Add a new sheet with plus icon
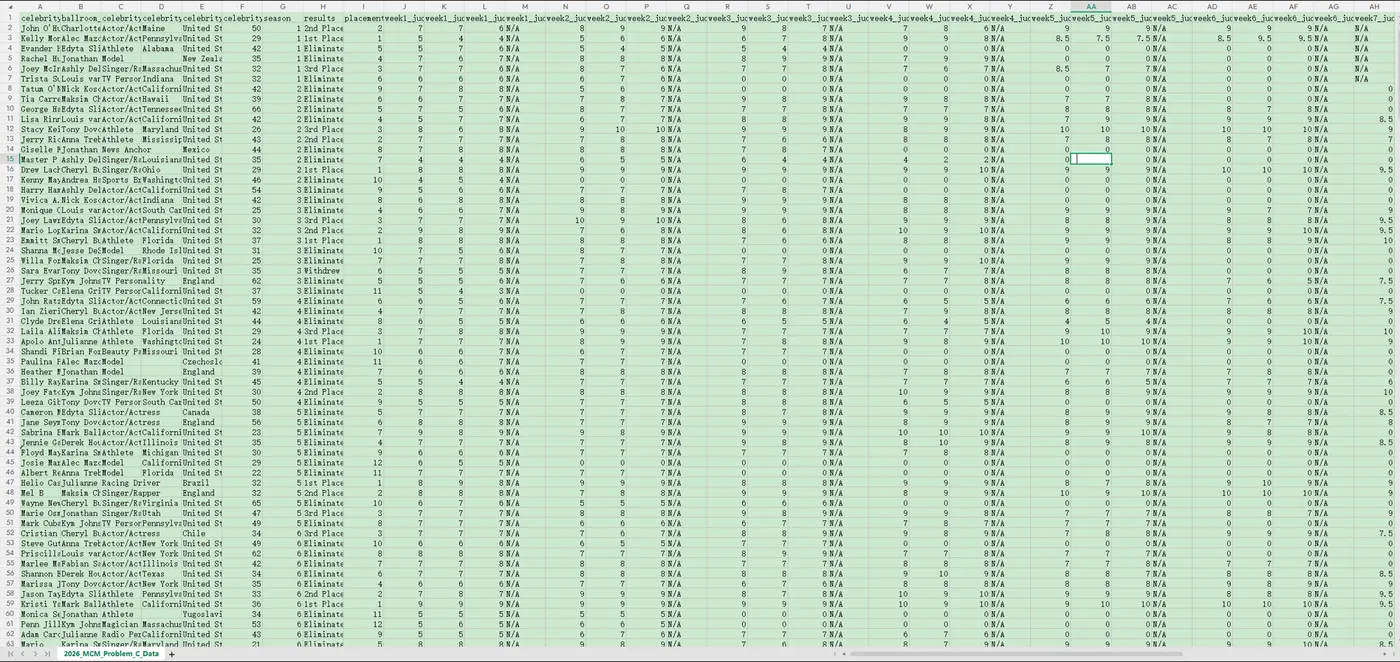Viewport: 1400px width, 662px height. [x=172, y=654]
